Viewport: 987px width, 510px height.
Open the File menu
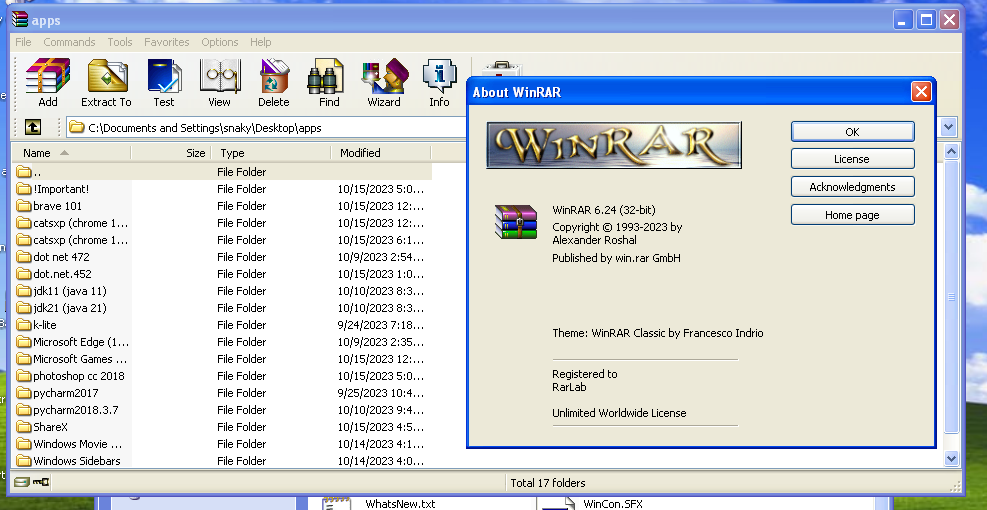coord(23,42)
